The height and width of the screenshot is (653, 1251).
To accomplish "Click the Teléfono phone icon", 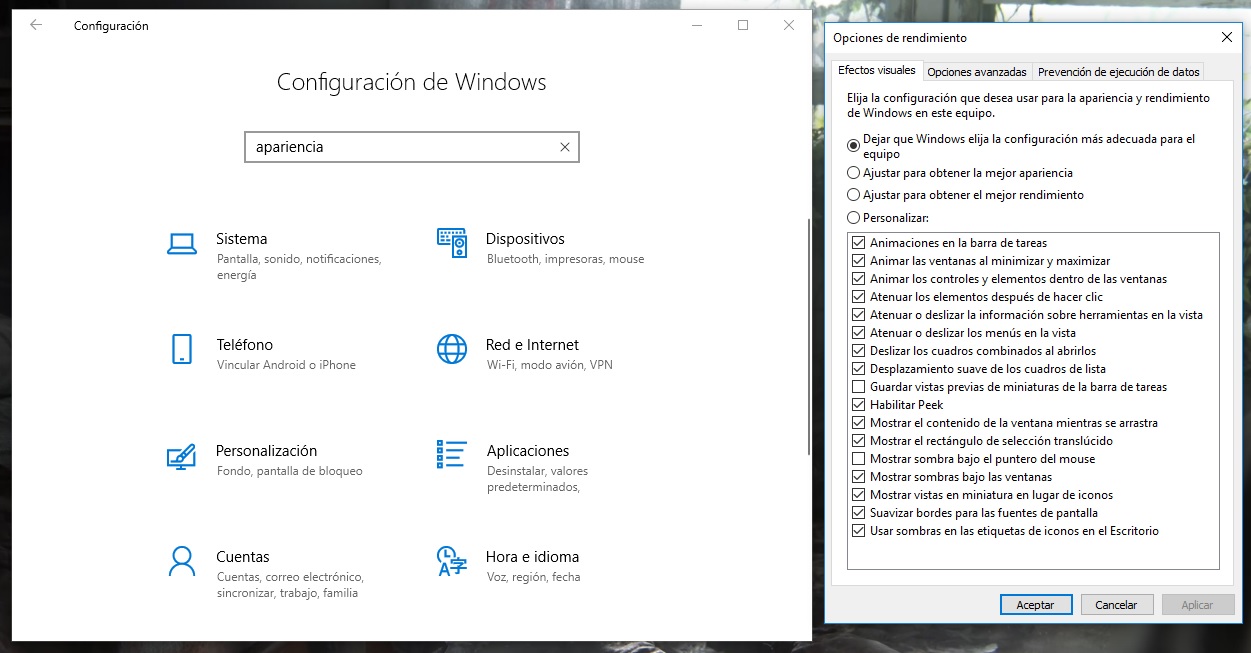I will point(181,349).
